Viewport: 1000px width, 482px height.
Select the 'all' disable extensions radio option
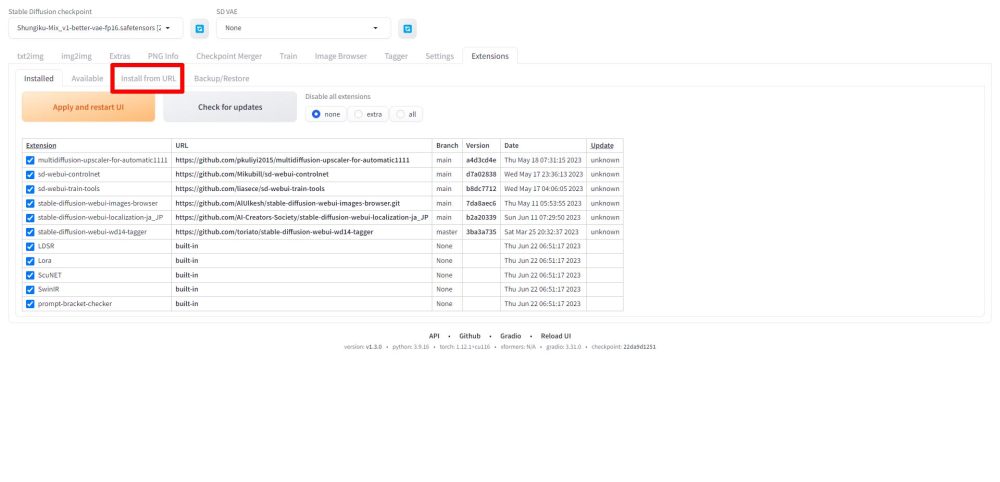click(x=407, y=114)
